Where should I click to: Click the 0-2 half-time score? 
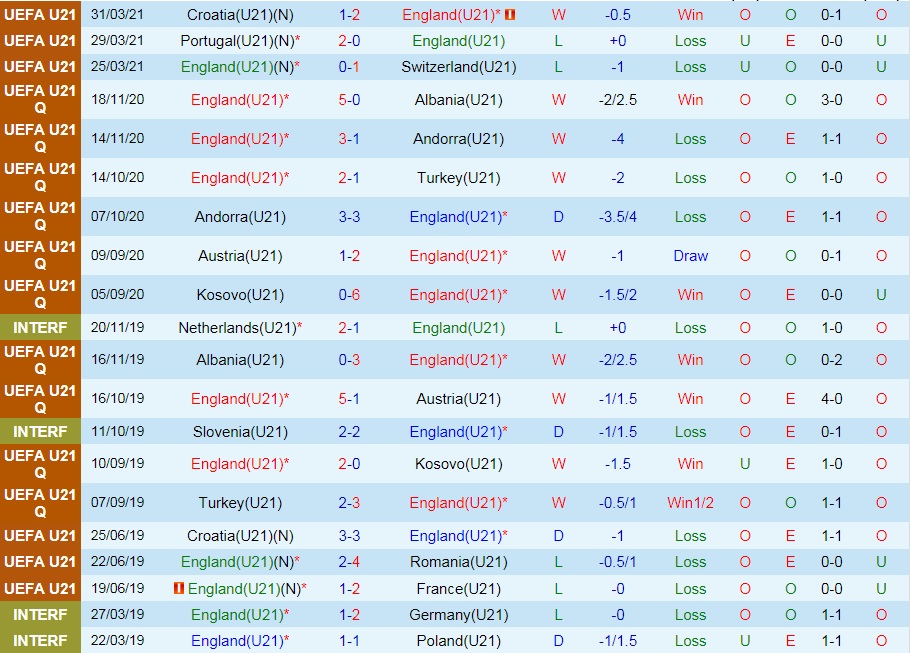[x=832, y=360]
